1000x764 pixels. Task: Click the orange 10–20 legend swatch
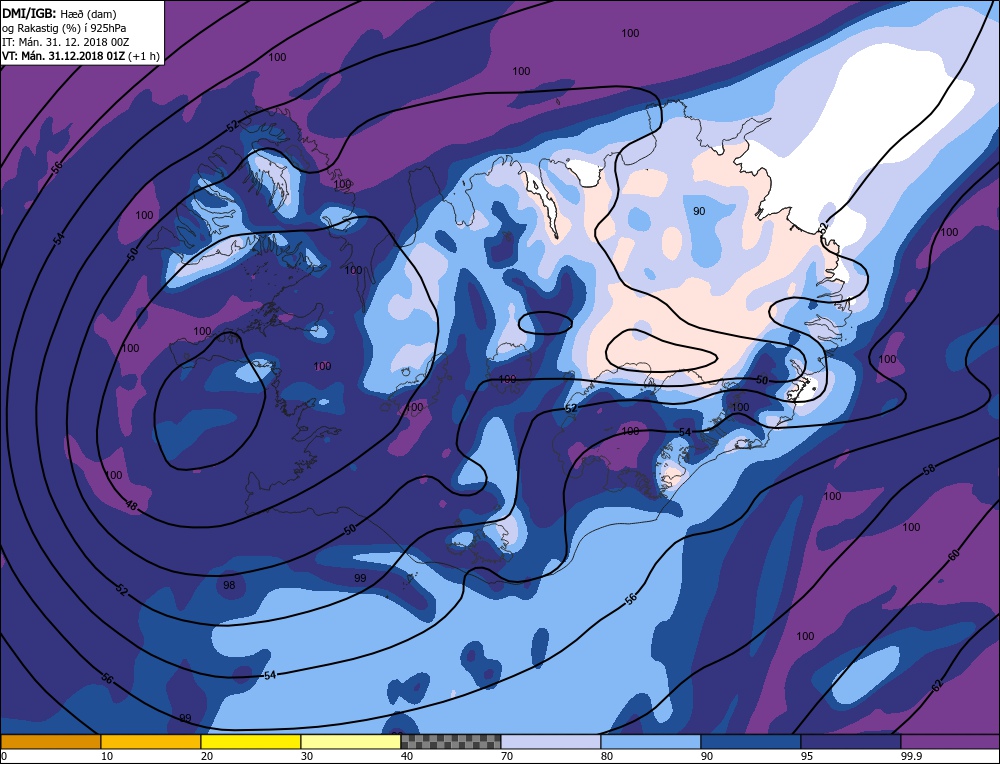point(151,741)
